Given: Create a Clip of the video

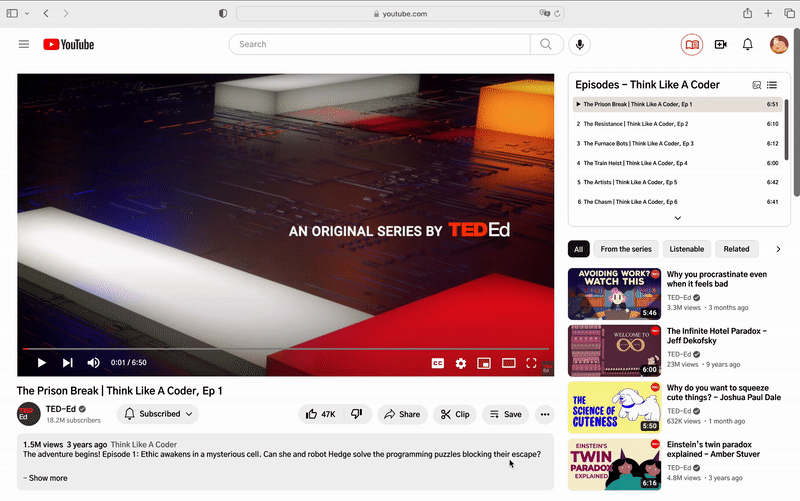Looking at the screenshot, I should pos(455,414).
